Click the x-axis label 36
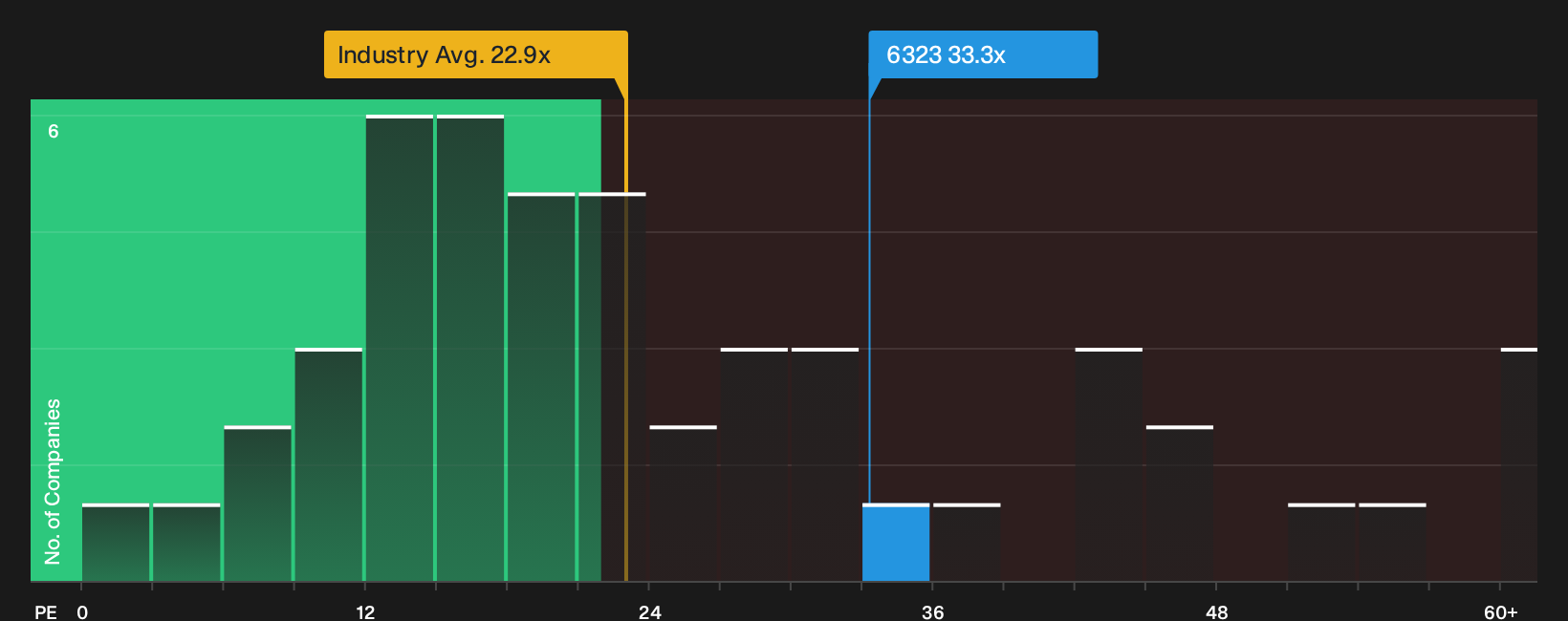 (933, 612)
